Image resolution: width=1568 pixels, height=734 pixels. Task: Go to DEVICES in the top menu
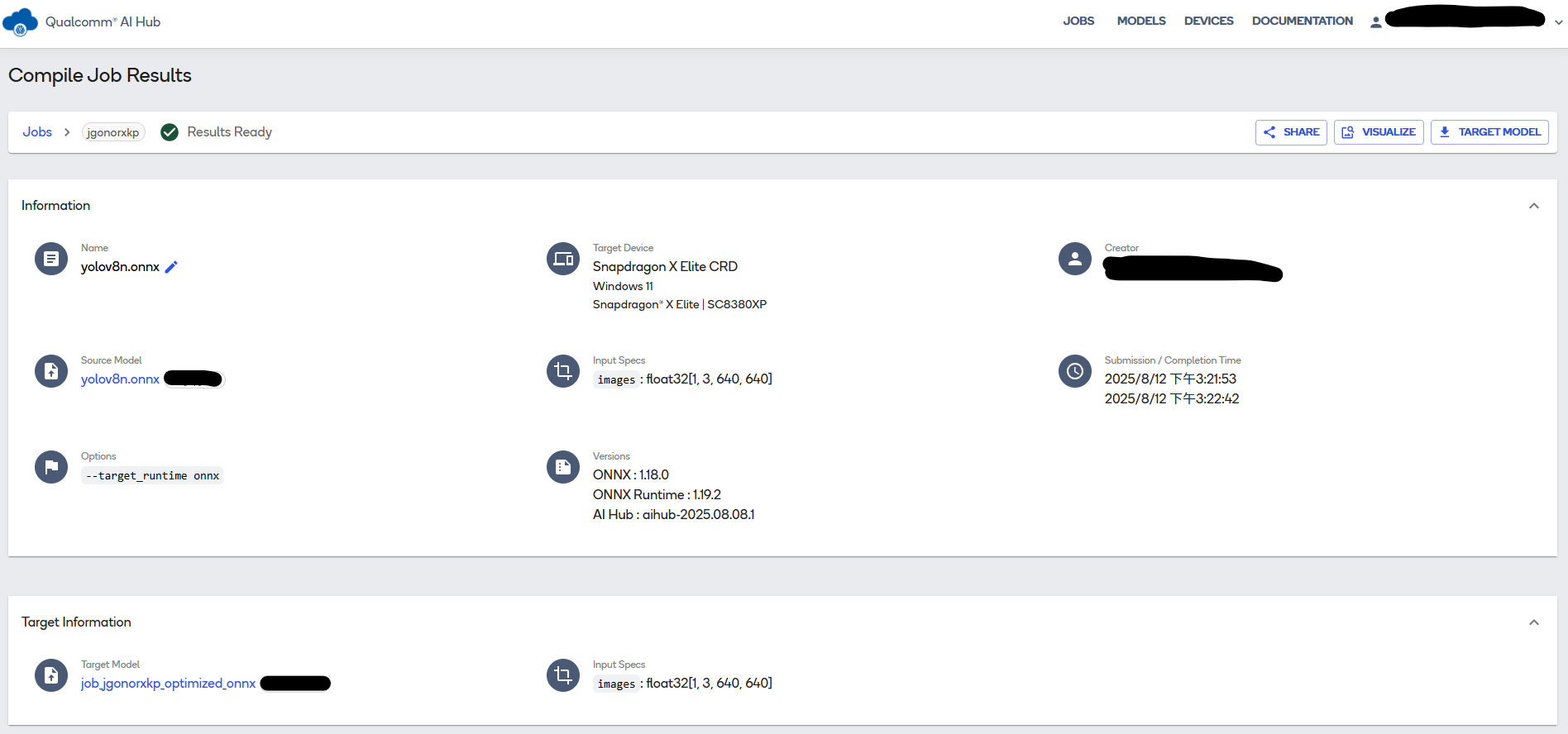[x=1208, y=21]
